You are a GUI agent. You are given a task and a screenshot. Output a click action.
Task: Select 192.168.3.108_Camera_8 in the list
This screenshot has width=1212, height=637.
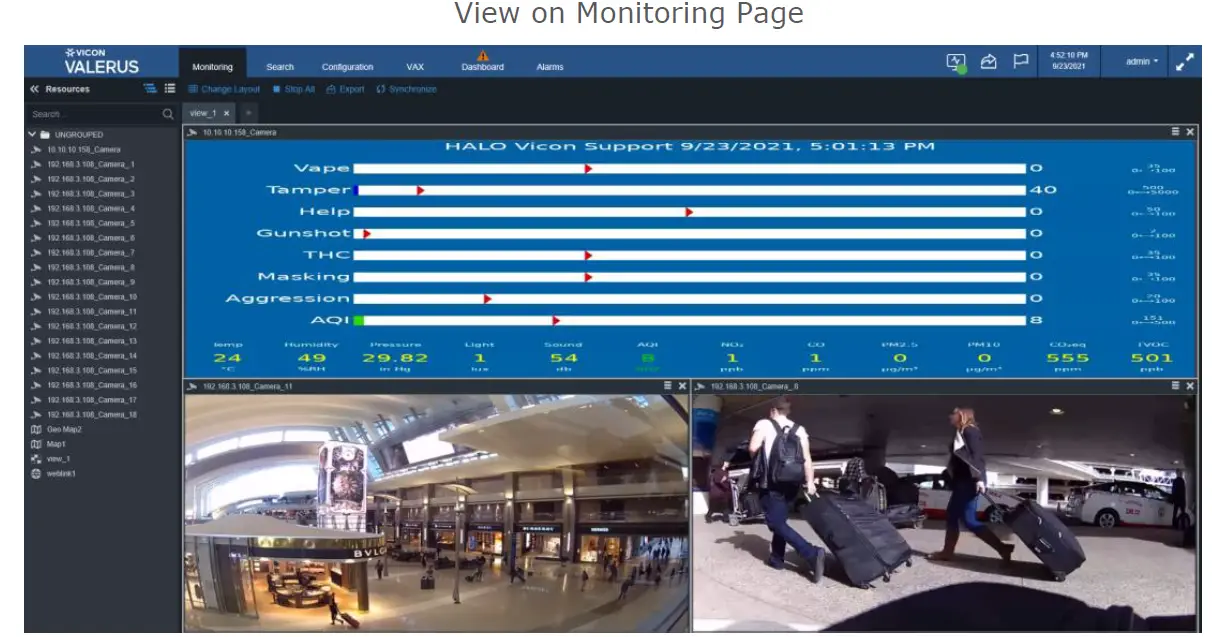pyautogui.click(x=91, y=267)
